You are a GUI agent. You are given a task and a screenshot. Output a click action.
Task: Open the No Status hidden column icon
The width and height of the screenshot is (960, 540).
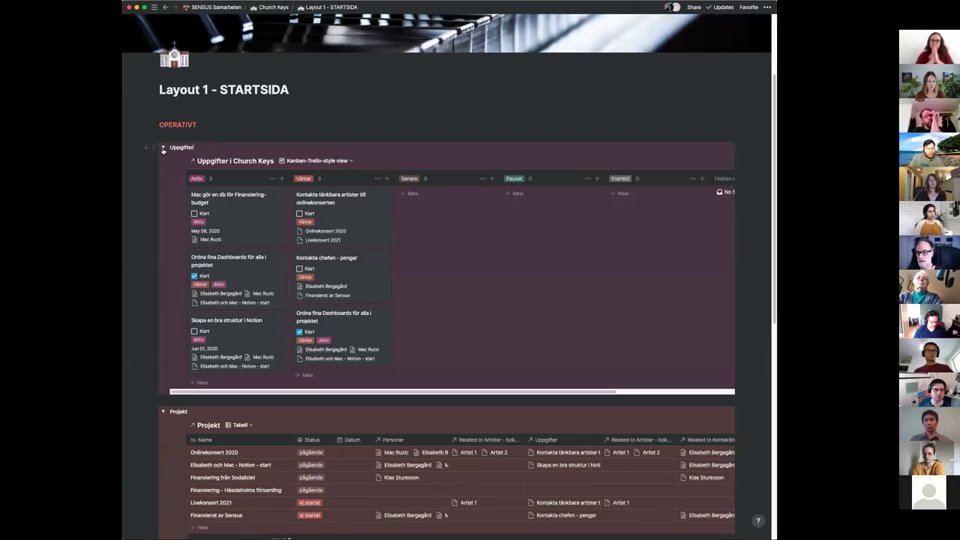(x=719, y=192)
